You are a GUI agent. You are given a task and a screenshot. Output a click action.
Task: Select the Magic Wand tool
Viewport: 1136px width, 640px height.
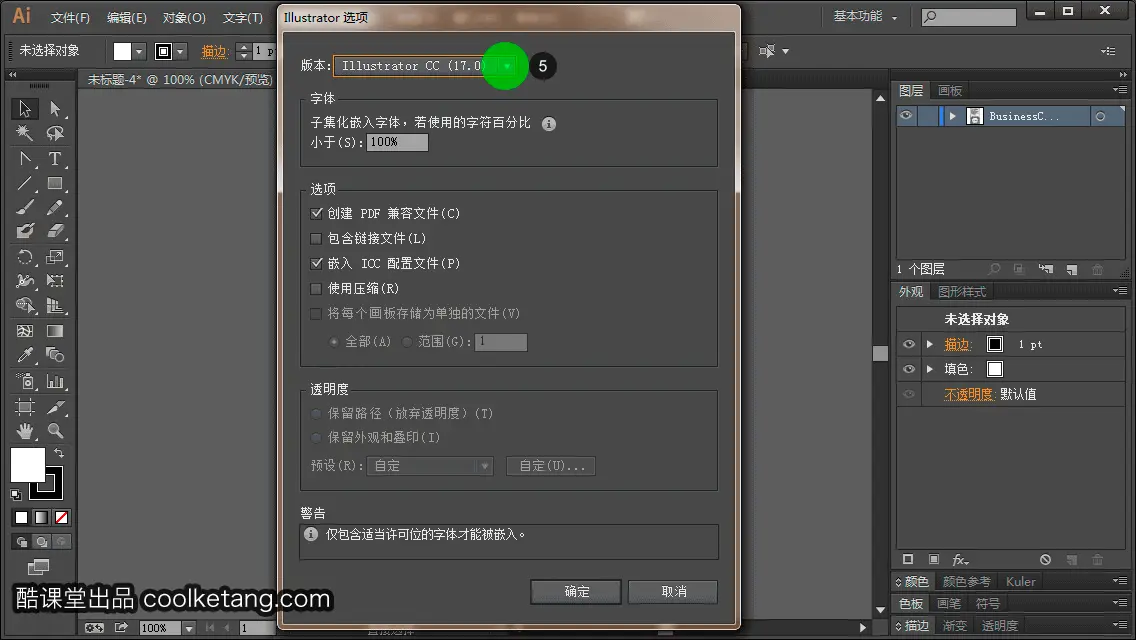tap(25, 133)
